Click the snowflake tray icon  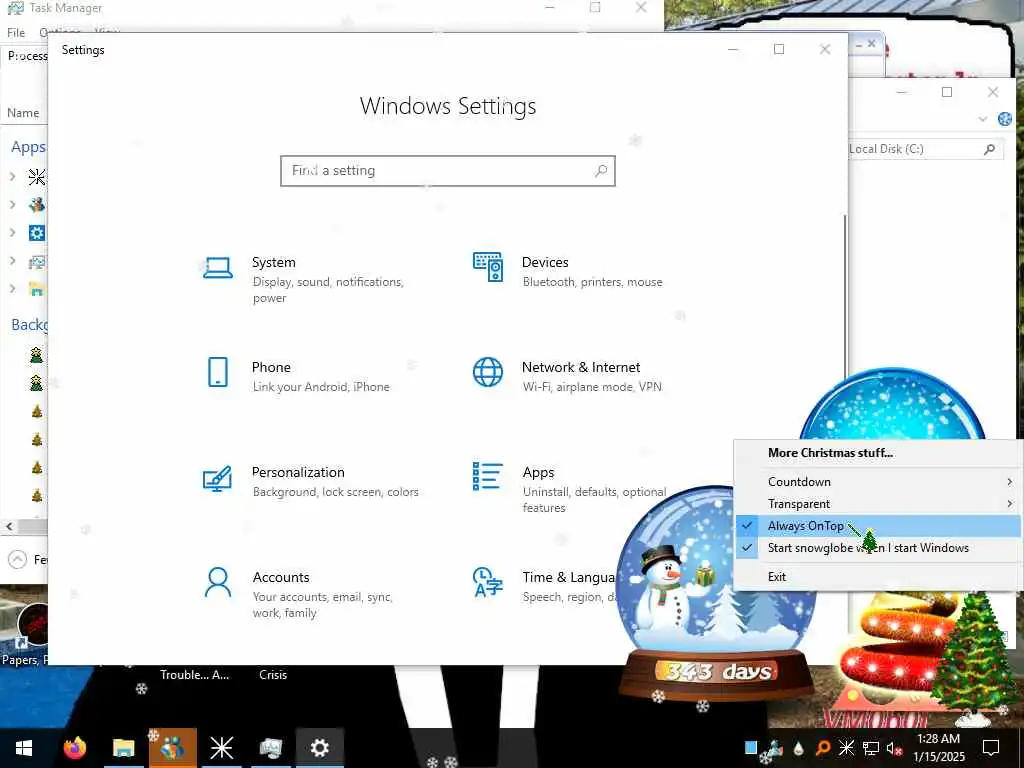846,748
